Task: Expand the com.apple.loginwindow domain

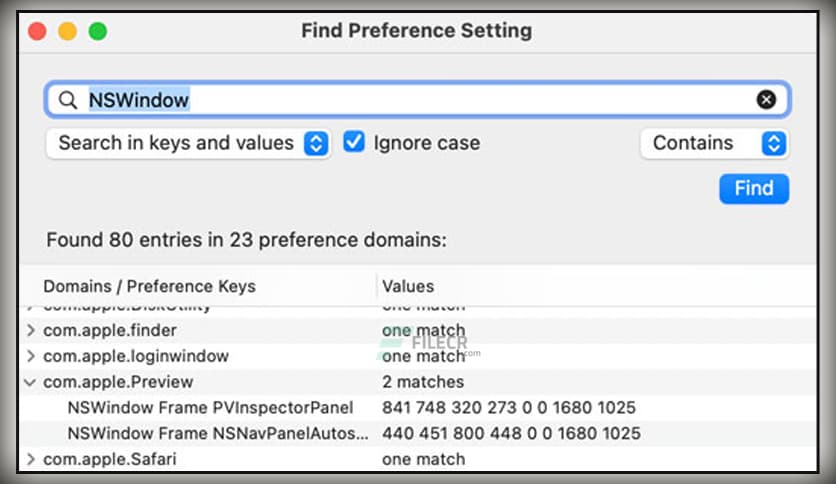Action: click(31, 356)
